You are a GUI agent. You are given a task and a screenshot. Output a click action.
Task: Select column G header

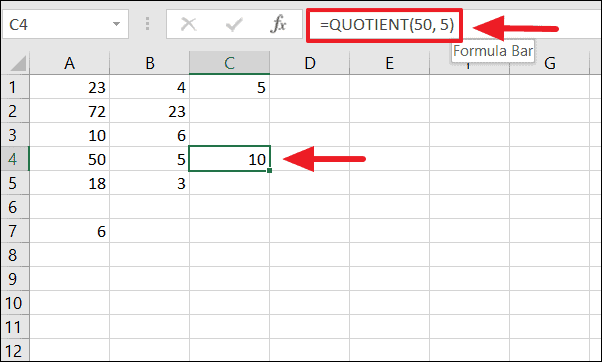pos(549,63)
